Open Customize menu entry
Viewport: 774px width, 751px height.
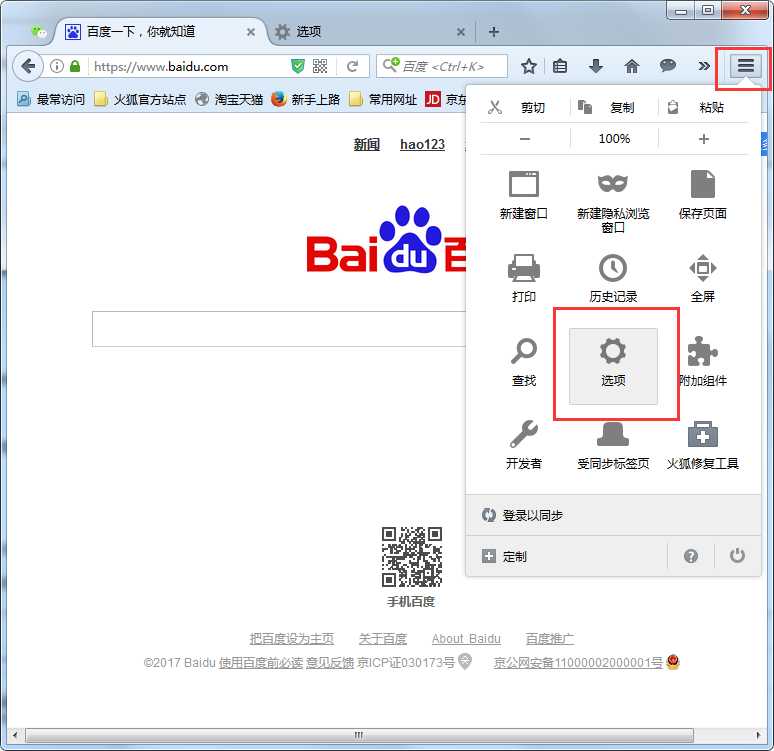point(566,556)
